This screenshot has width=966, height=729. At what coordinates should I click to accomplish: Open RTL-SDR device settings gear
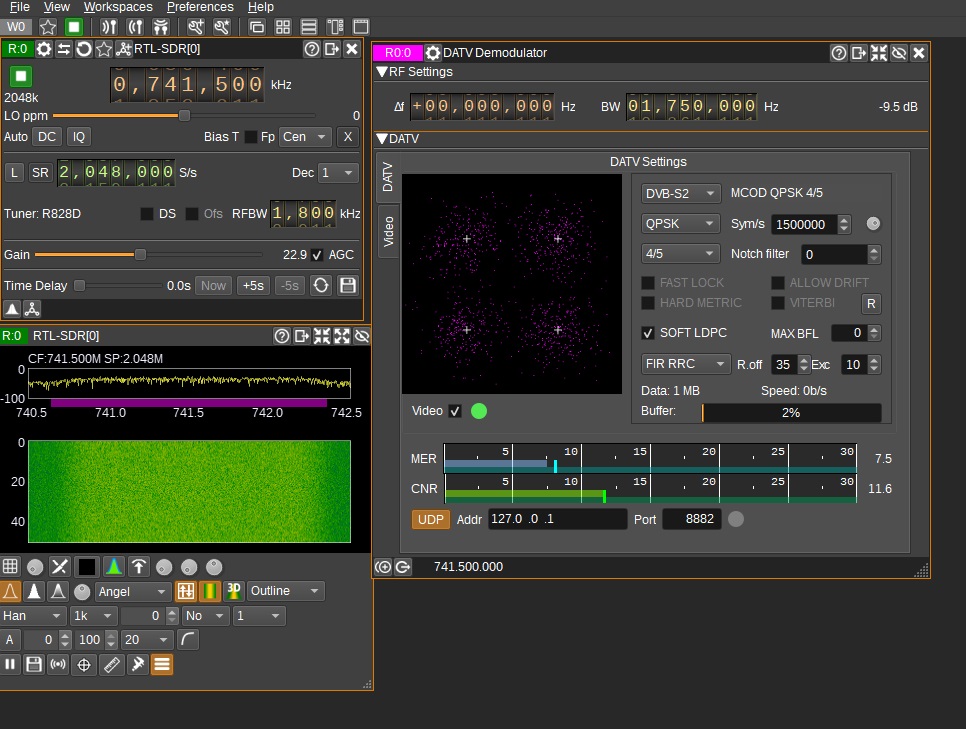[44, 49]
